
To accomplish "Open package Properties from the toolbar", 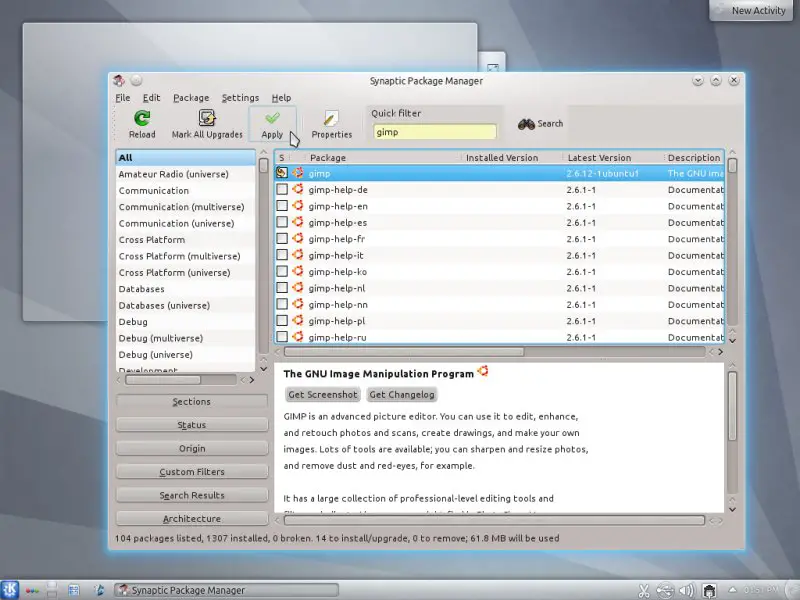I will click(332, 124).
